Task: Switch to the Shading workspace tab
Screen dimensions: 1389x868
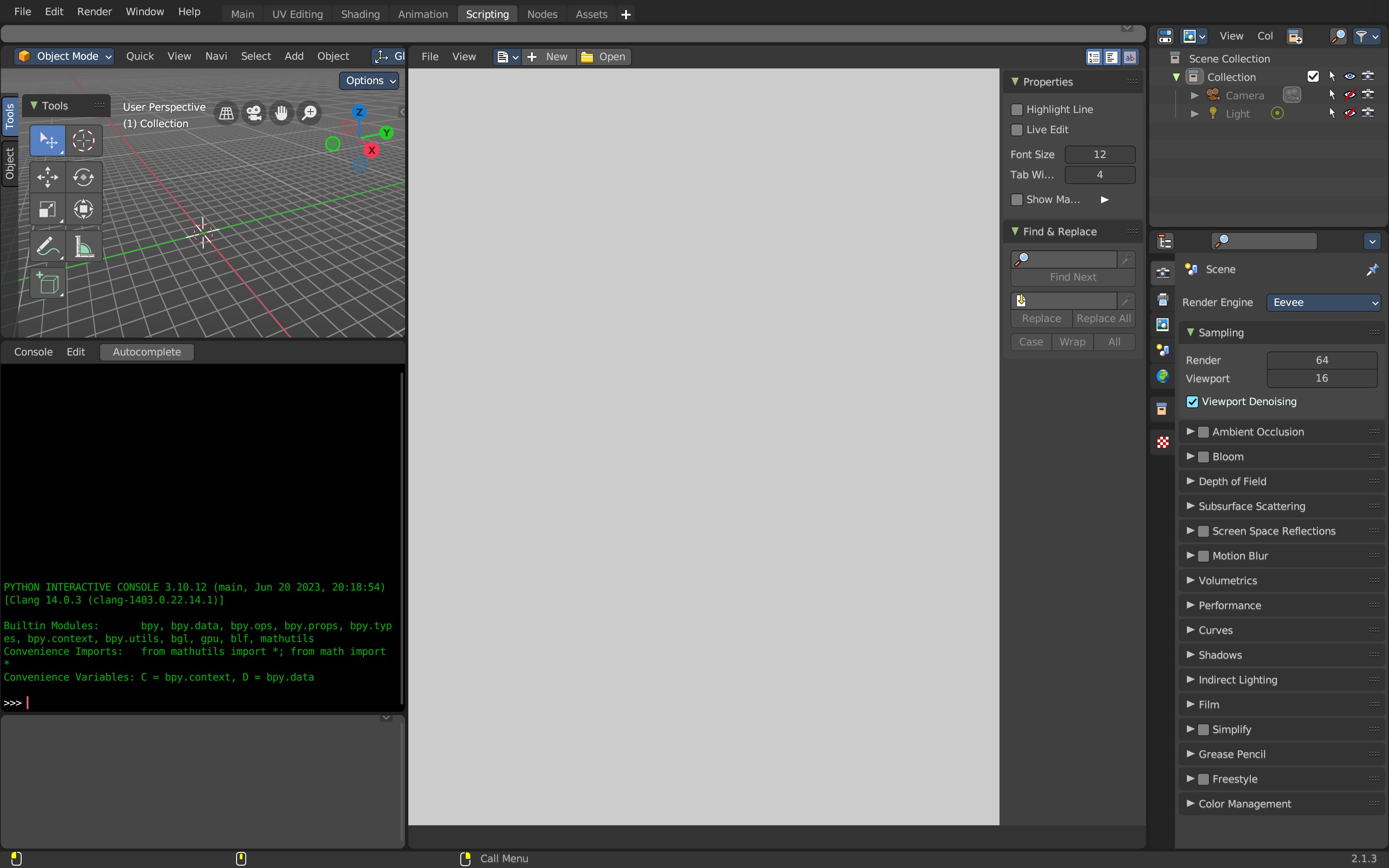Action: click(360, 14)
